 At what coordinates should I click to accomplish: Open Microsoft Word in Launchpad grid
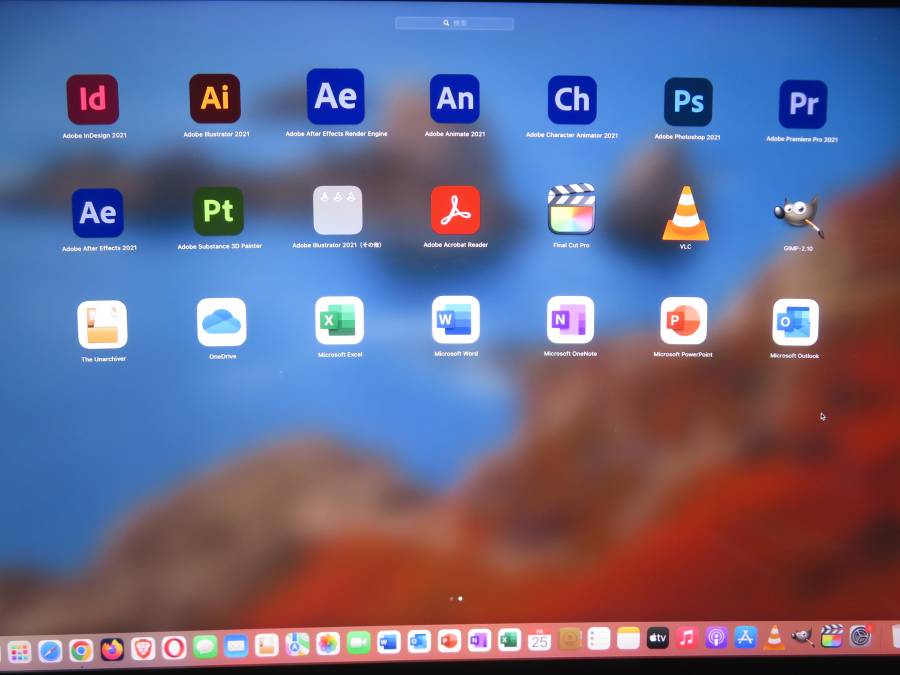click(x=456, y=320)
